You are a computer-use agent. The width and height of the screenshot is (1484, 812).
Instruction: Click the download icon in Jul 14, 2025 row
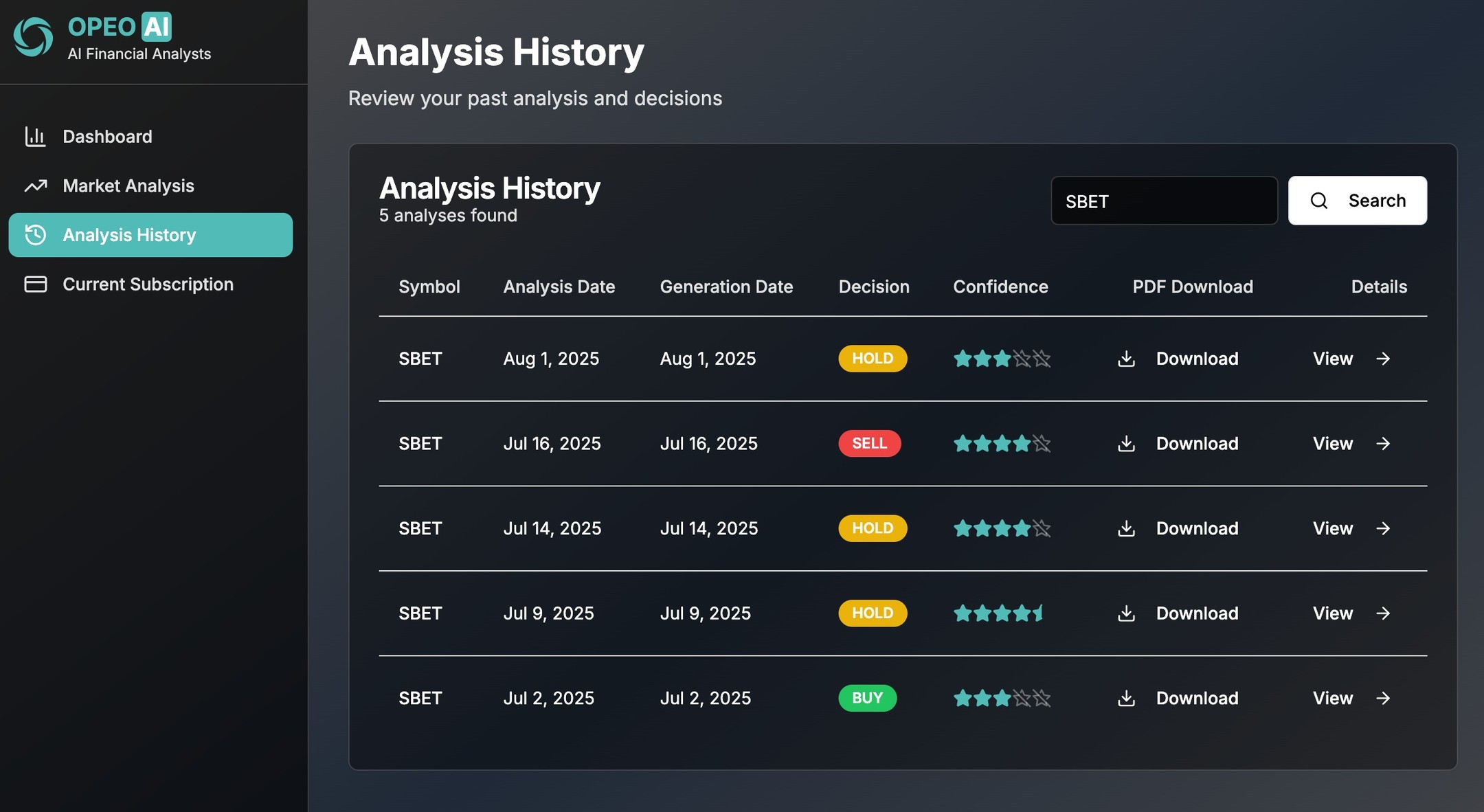tap(1126, 528)
